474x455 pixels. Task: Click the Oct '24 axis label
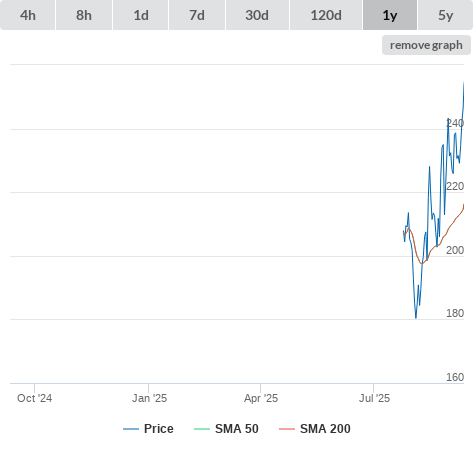pos(35,398)
